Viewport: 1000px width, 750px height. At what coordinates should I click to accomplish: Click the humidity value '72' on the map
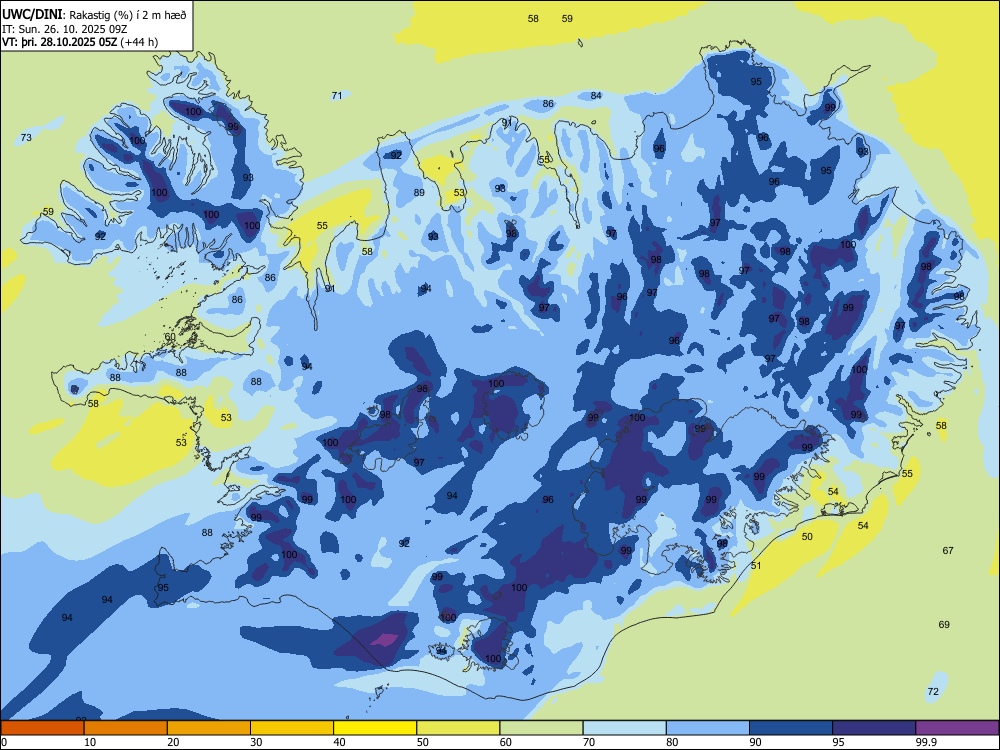932,691
